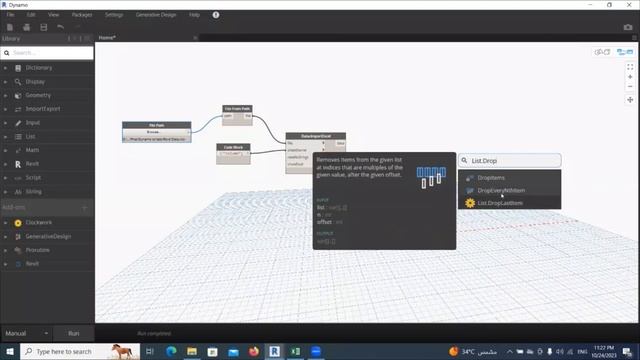Switch to Excel on taskbar
This screenshot has width=640, height=360.
(x=295, y=351)
